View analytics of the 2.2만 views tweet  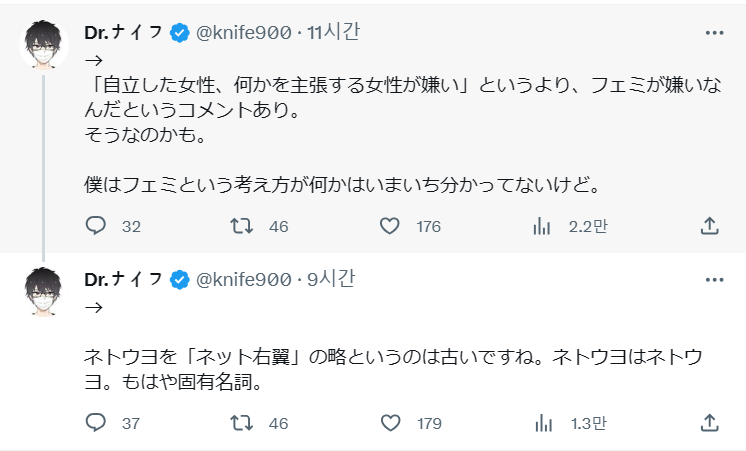541,226
